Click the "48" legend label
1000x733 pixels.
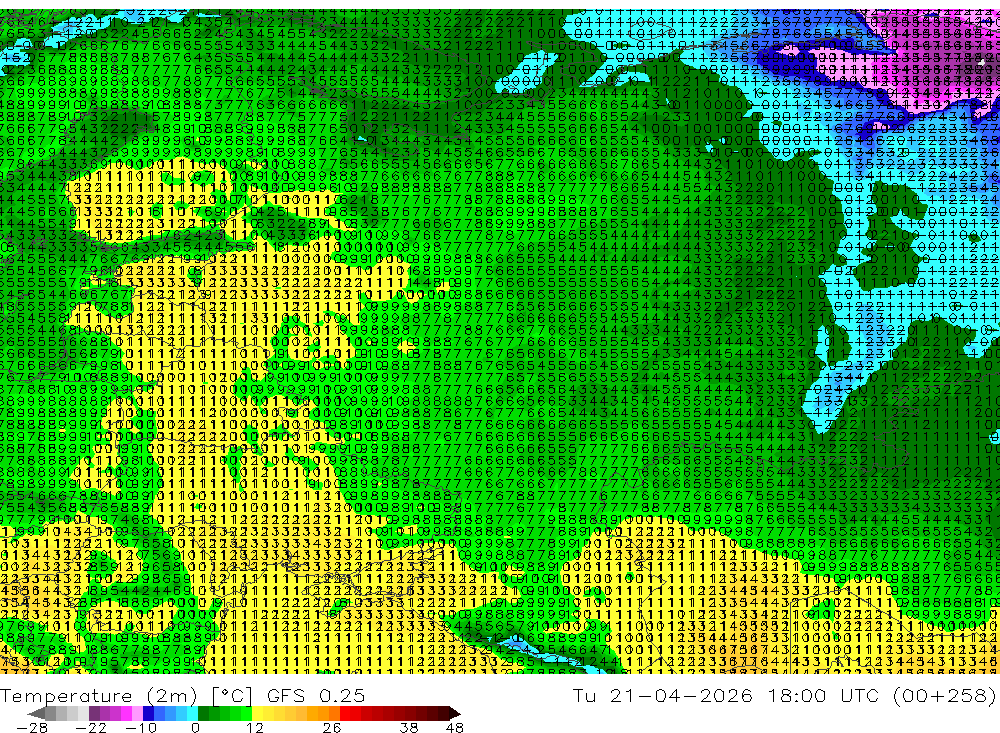click(x=455, y=728)
